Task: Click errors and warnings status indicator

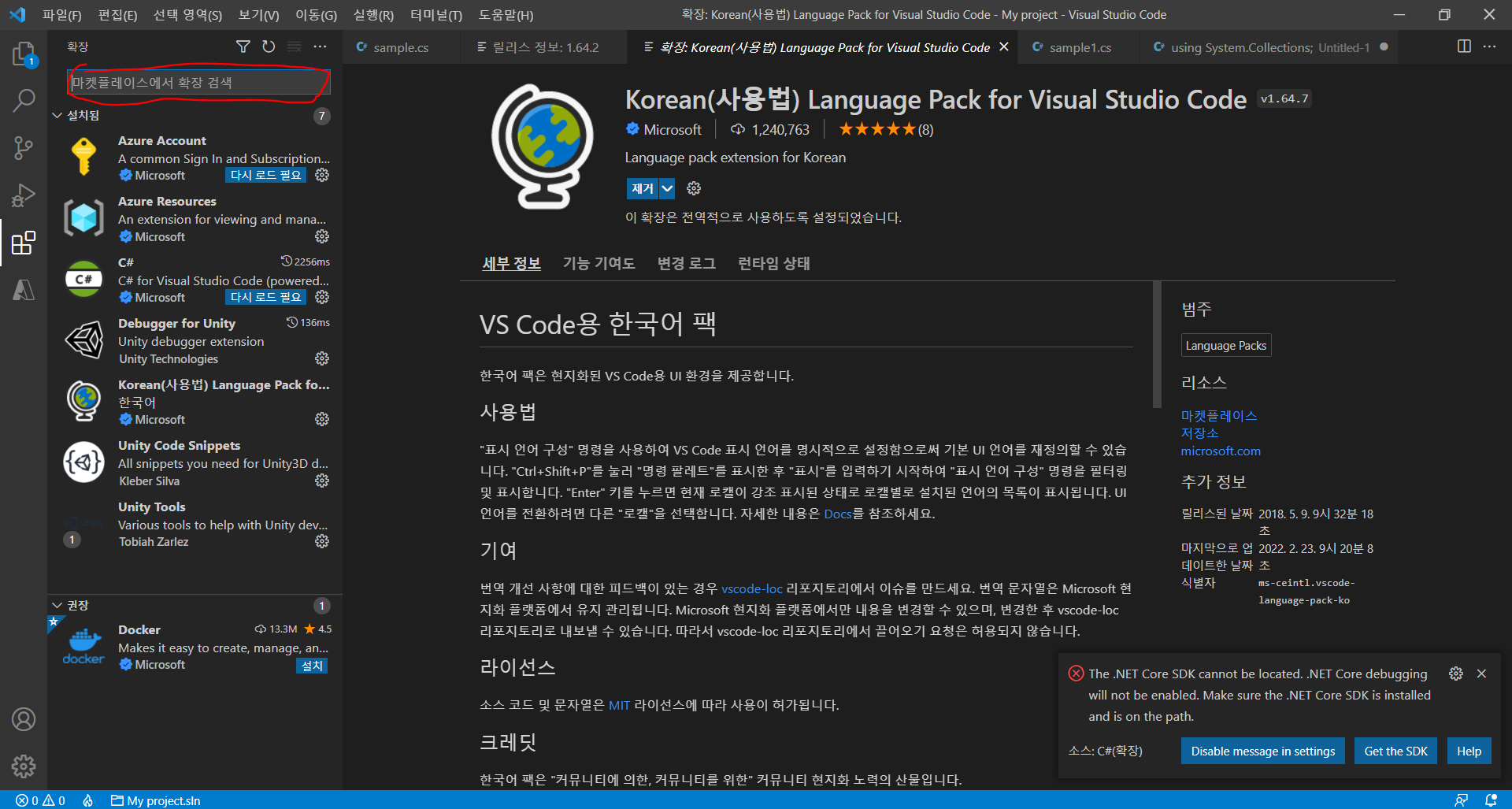Action: coord(41,800)
